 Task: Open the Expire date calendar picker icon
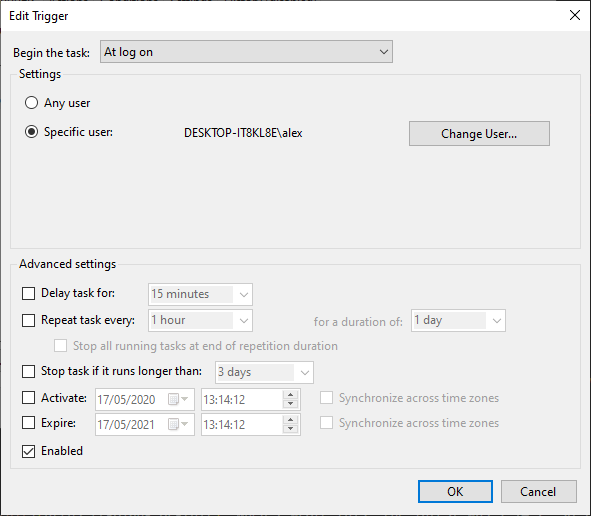(x=178, y=424)
